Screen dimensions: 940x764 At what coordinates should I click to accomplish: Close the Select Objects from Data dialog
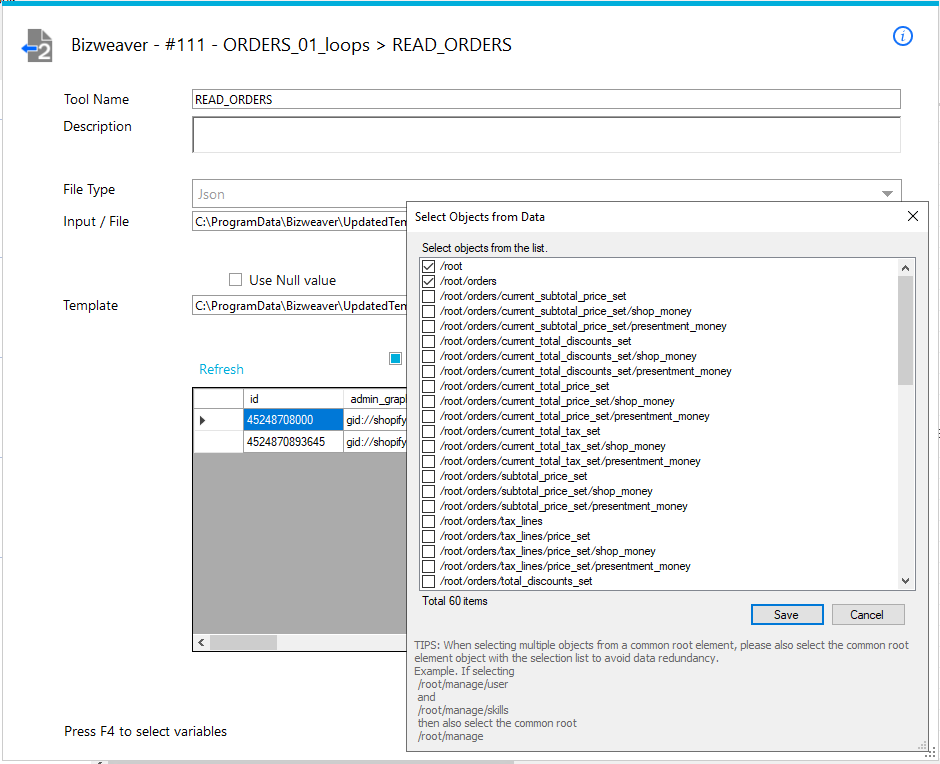pos(912,216)
